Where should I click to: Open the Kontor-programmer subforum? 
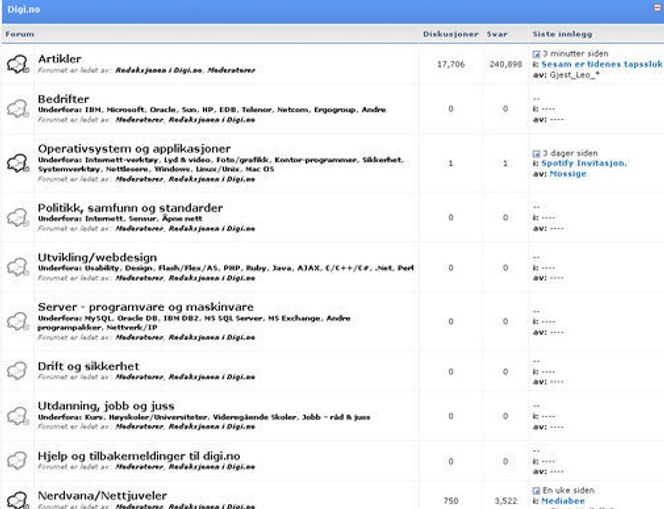point(315,160)
